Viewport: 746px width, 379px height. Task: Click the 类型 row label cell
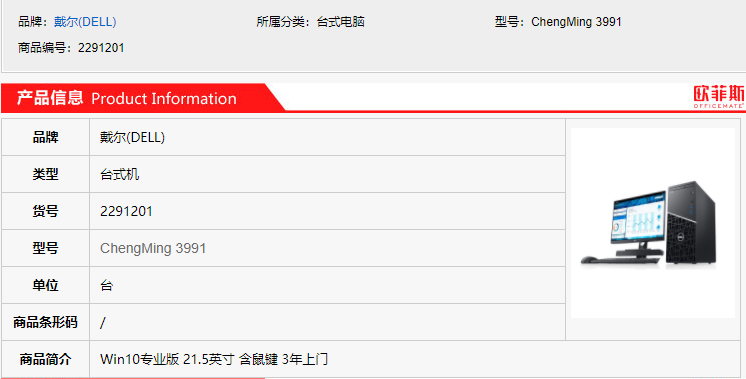pos(45,174)
